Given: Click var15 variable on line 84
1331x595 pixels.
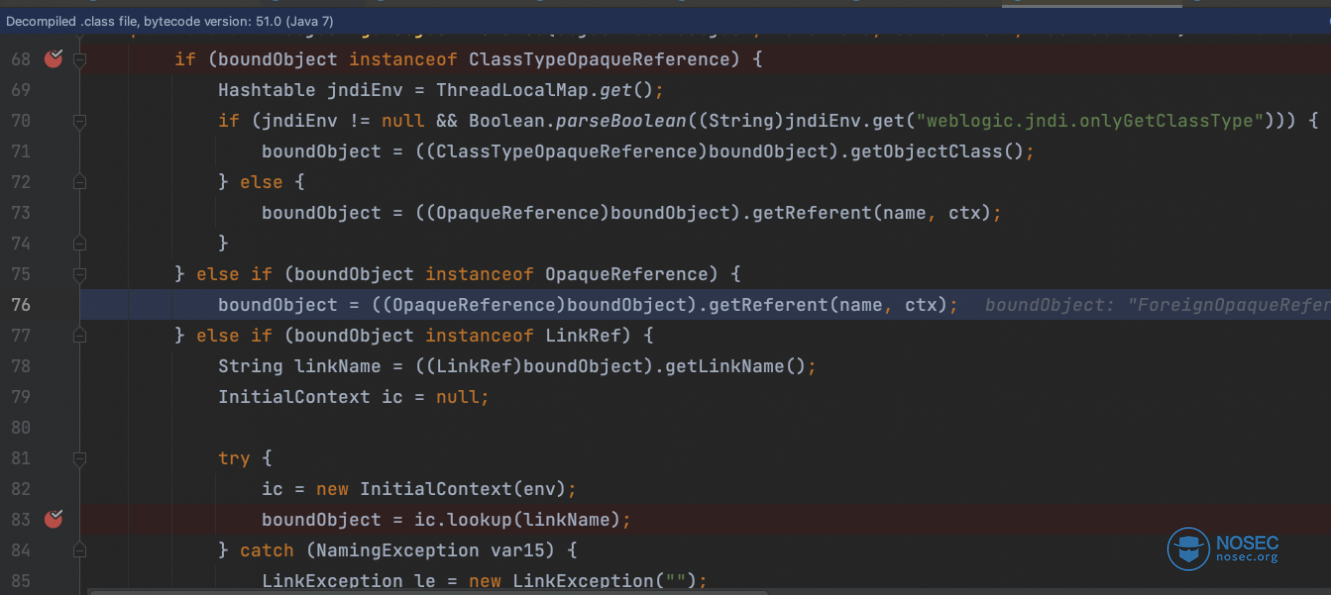Looking at the screenshot, I should [518, 550].
